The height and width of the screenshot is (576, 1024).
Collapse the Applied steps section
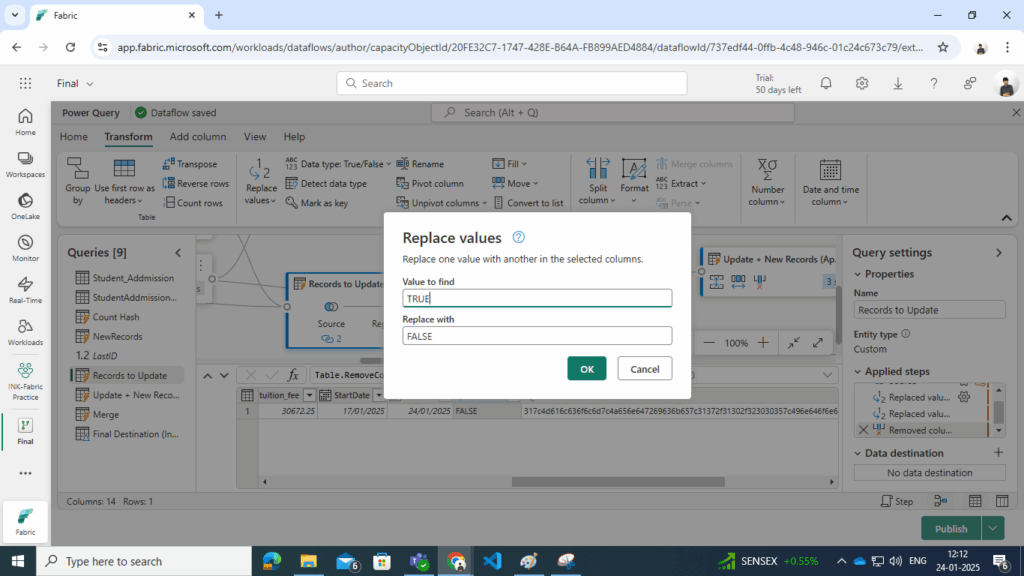point(857,372)
